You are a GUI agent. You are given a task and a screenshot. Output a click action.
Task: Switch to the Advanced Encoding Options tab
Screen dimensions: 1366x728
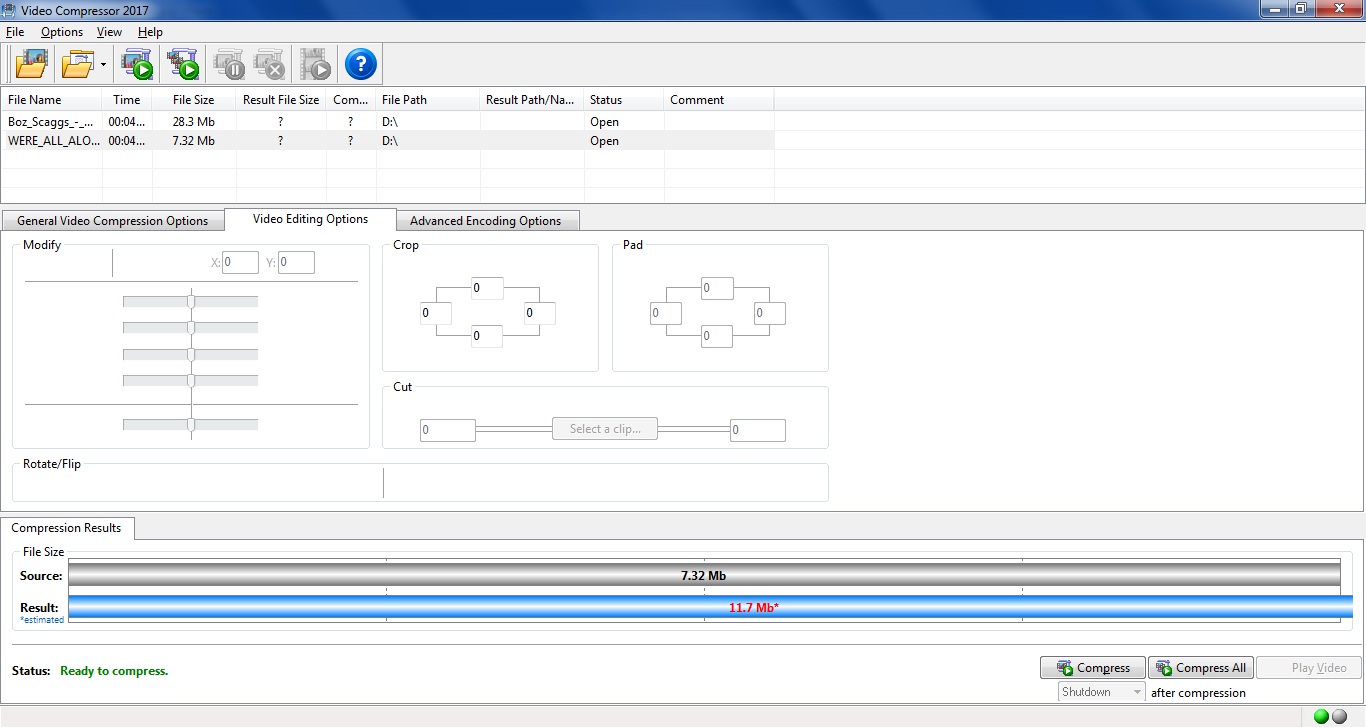[487, 220]
